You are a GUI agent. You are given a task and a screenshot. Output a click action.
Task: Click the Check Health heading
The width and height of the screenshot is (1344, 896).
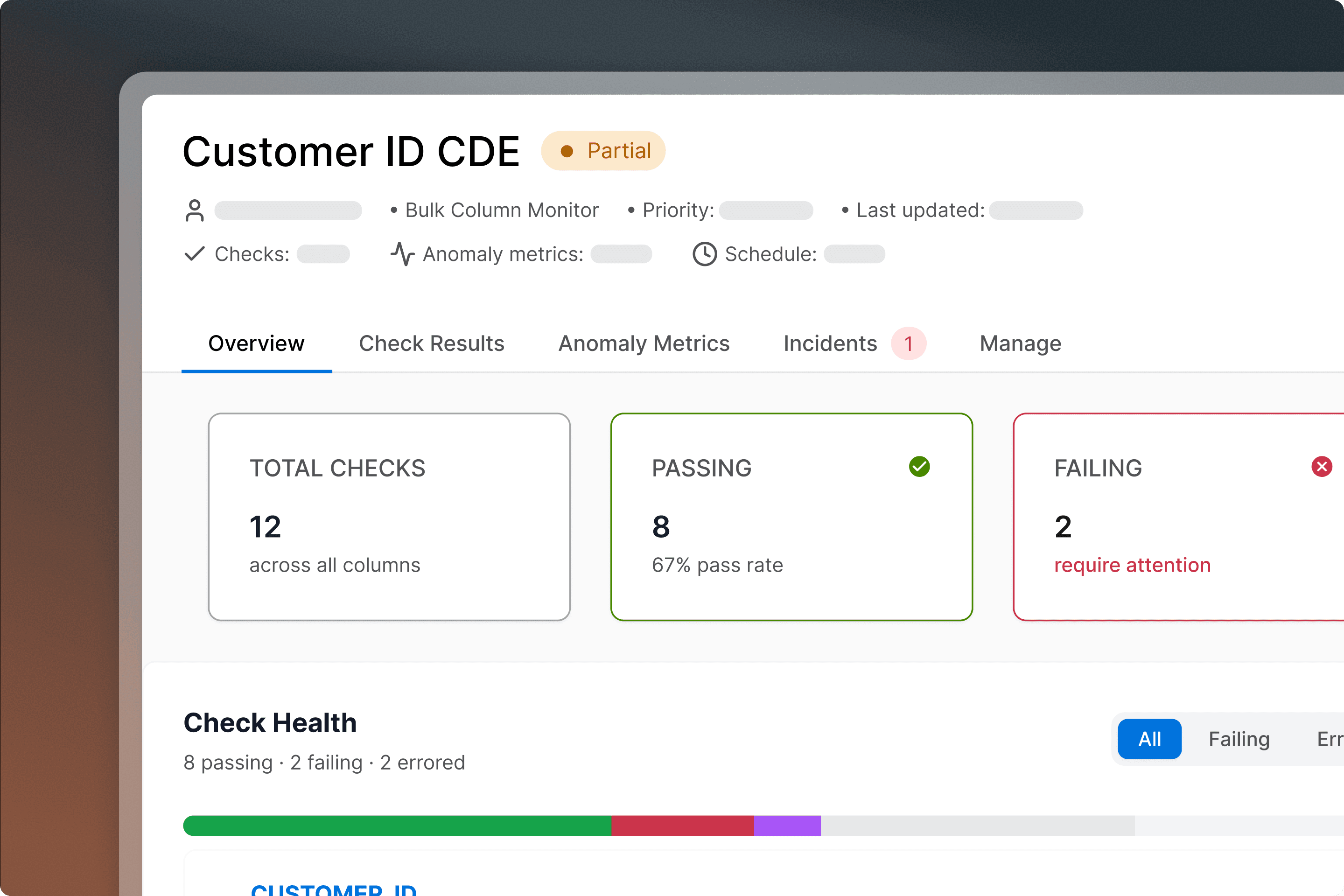(270, 723)
